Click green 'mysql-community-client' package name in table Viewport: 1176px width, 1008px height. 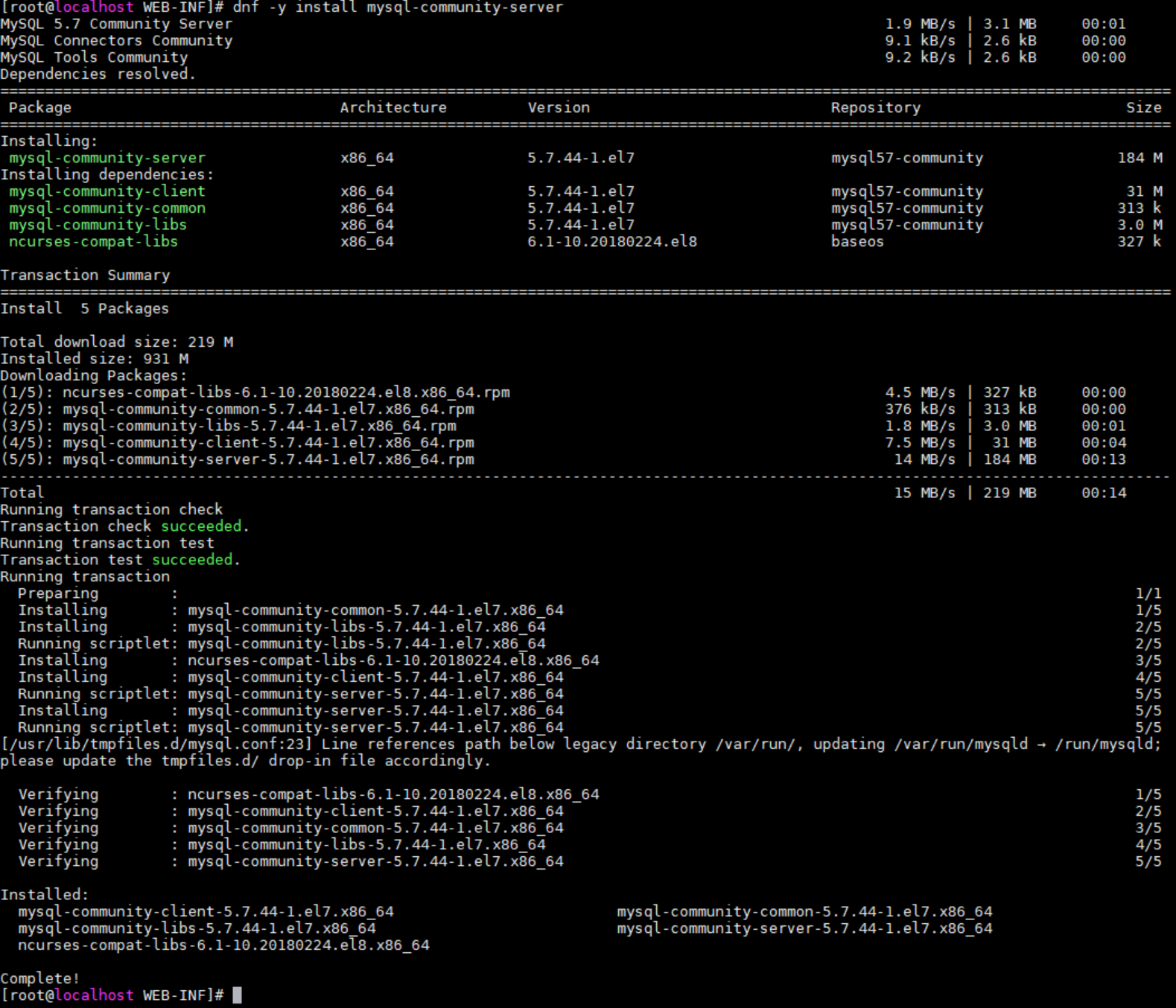[x=107, y=191]
